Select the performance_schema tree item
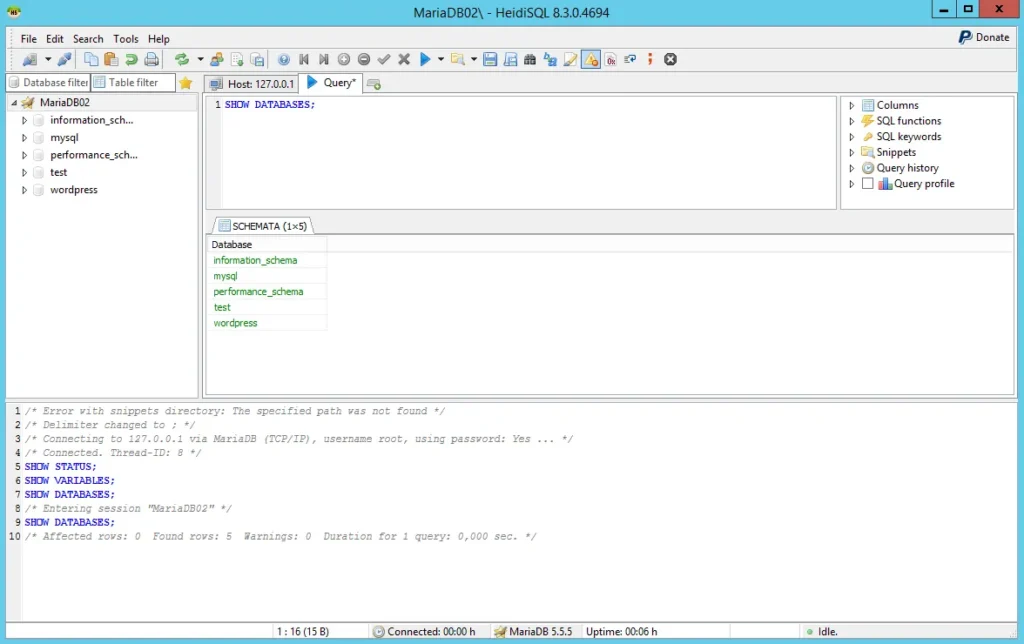Viewport: 1024px width, 644px height. pyautogui.click(x=93, y=155)
